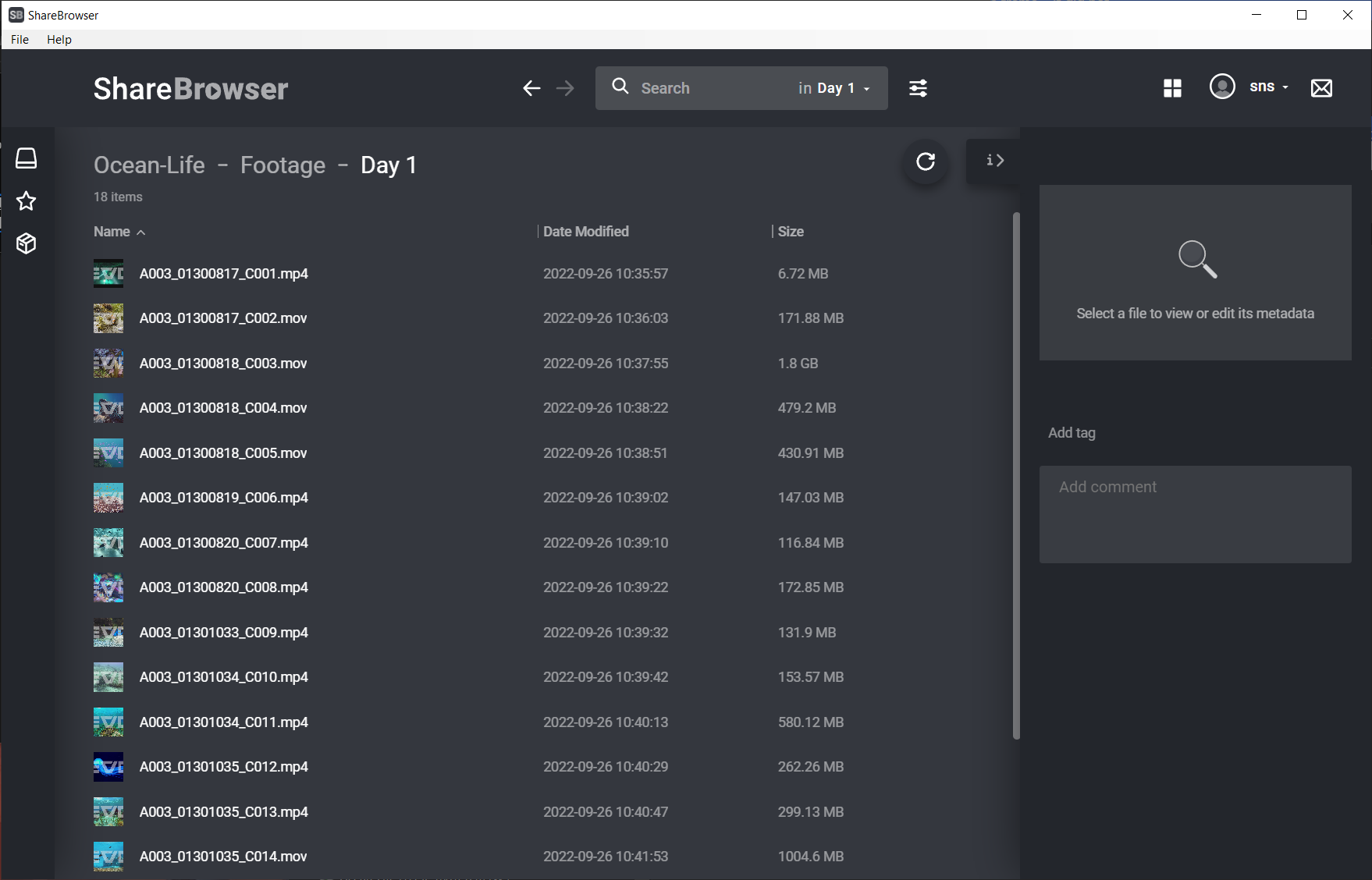Go back with the left arrow
Screen dimensions: 1372x880
531,88
